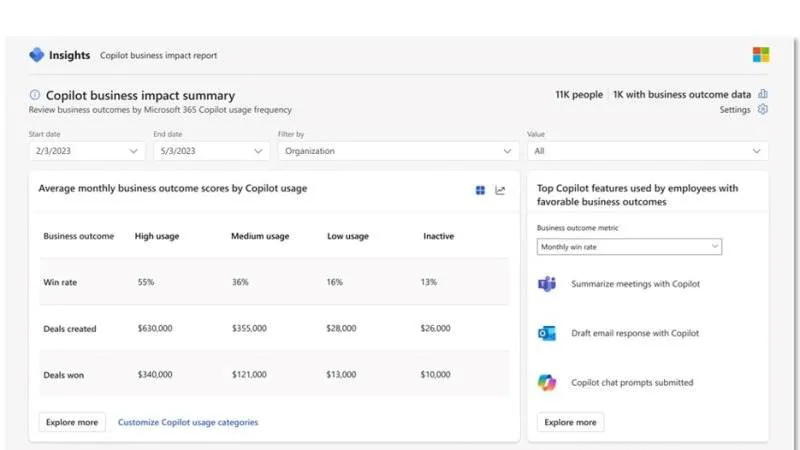
Task: Expand the Value dropdown showing All
Action: [x=648, y=151]
